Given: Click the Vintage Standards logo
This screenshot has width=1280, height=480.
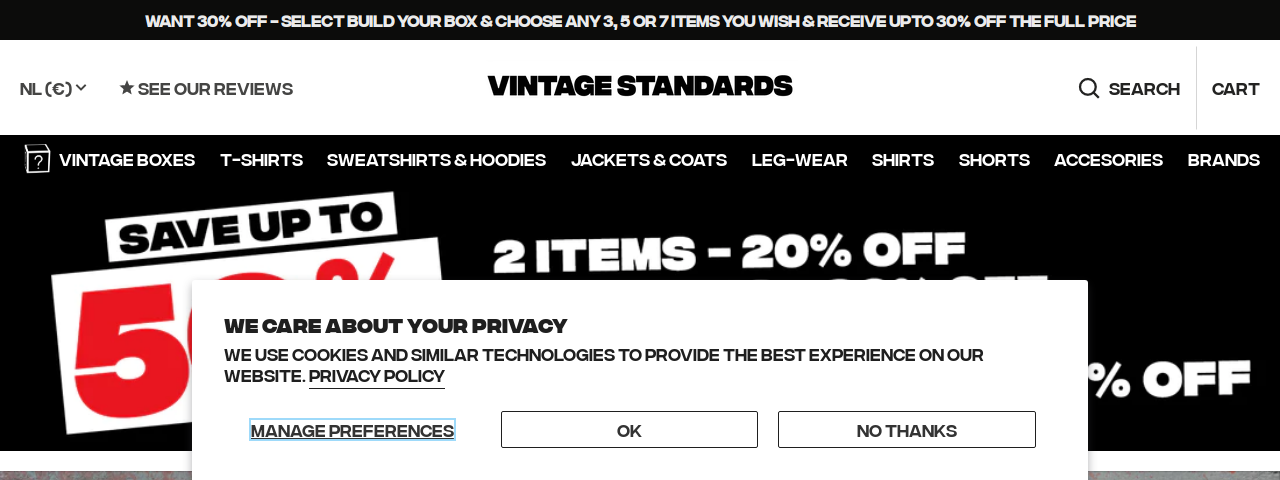Looking at the screenshot, I should coord(640,86).
